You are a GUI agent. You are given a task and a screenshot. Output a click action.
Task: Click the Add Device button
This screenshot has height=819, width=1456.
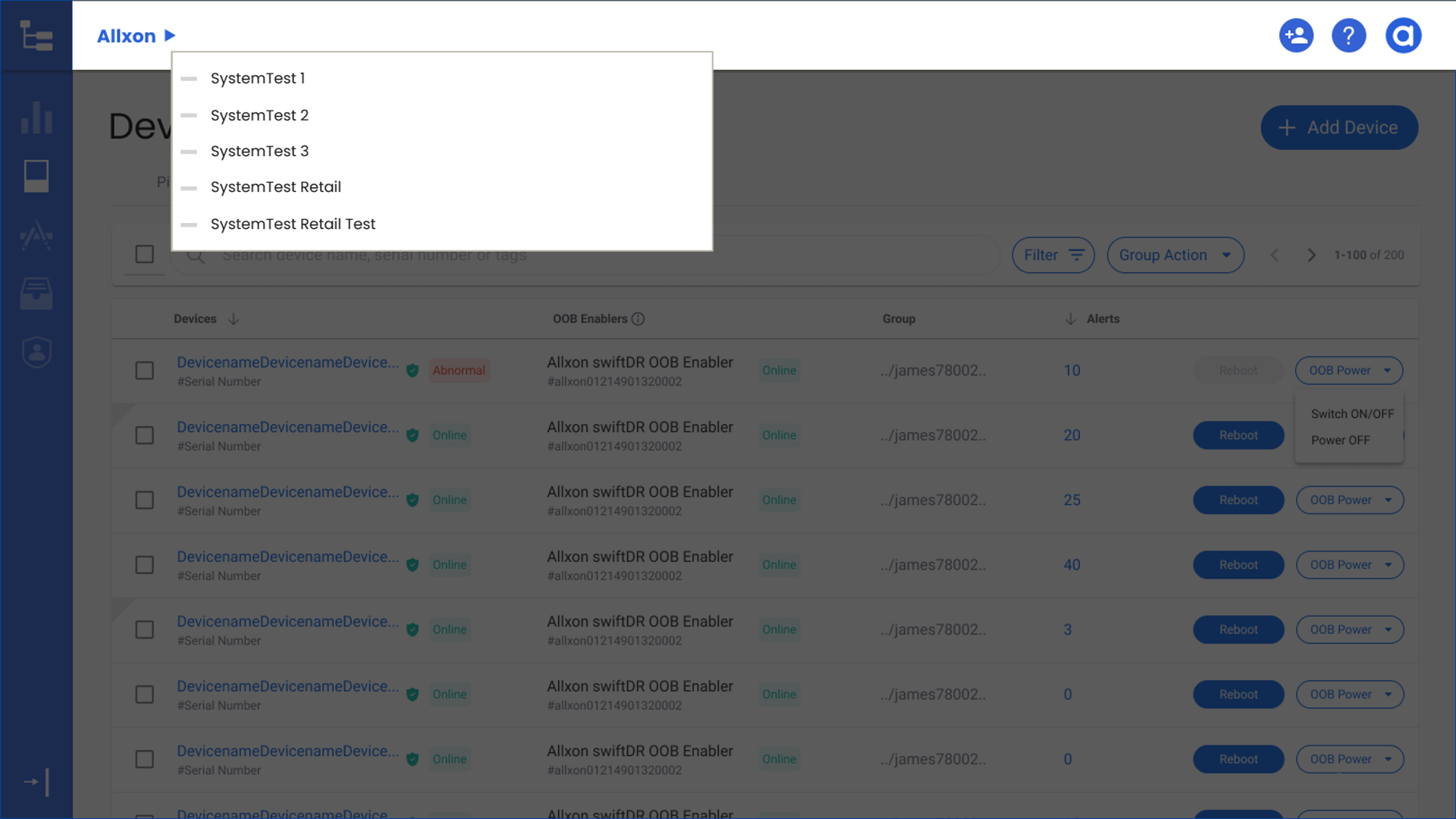coord(1338,127)
